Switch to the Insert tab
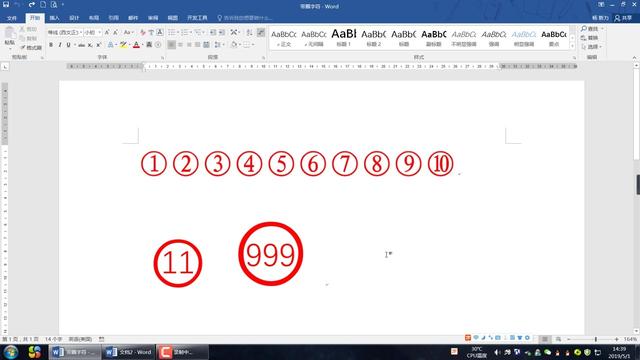This screenshot has height=360, width=640. pos(54,18)
